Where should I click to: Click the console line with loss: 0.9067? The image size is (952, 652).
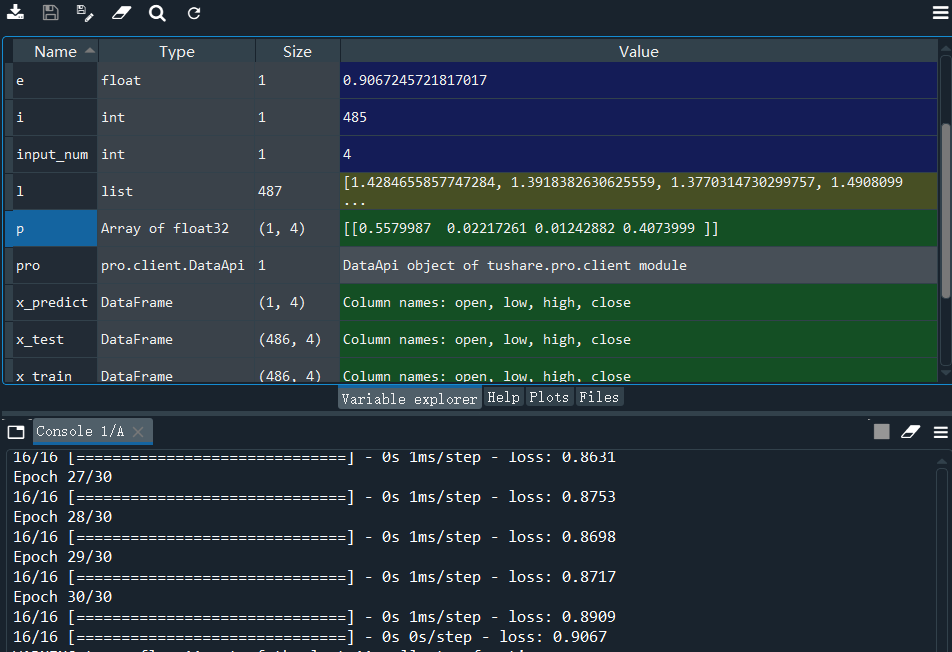pos(310,637)
